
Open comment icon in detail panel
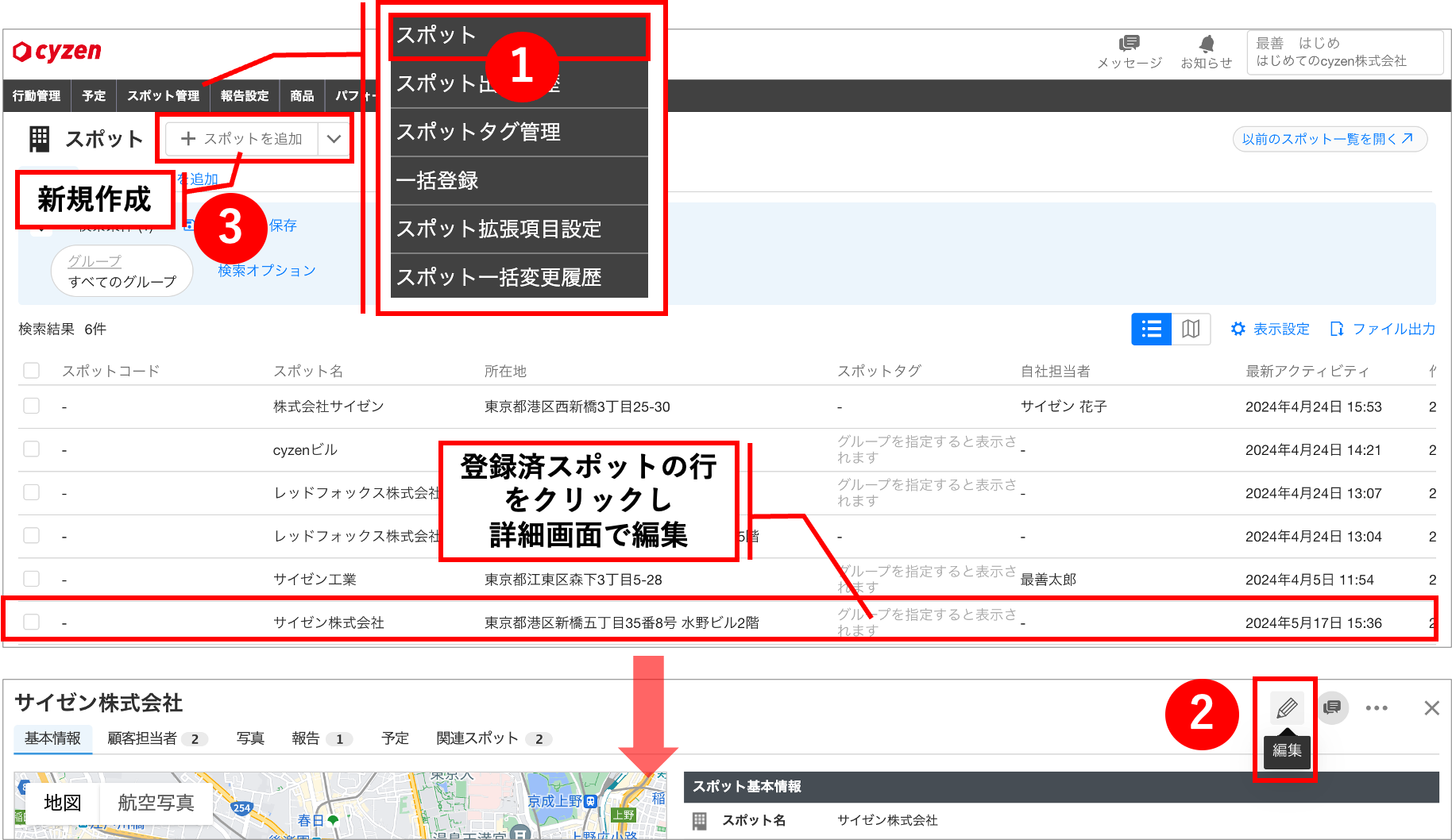(x=1332, y=707)
